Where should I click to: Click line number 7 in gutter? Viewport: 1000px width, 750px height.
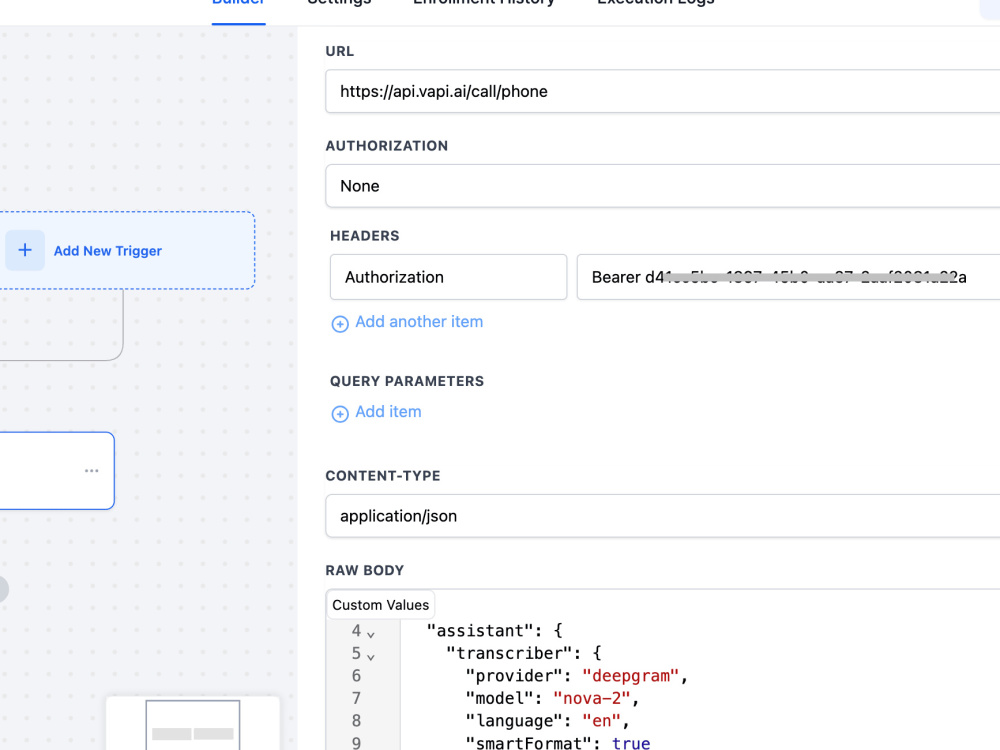click(357, 698)
